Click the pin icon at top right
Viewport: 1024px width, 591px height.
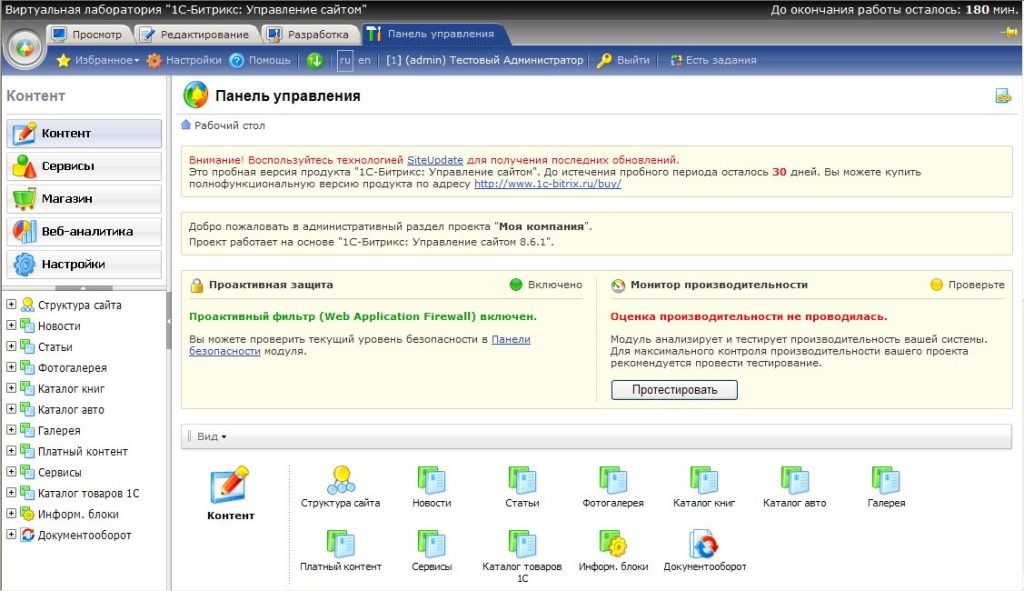click(x=1010, y=32)
